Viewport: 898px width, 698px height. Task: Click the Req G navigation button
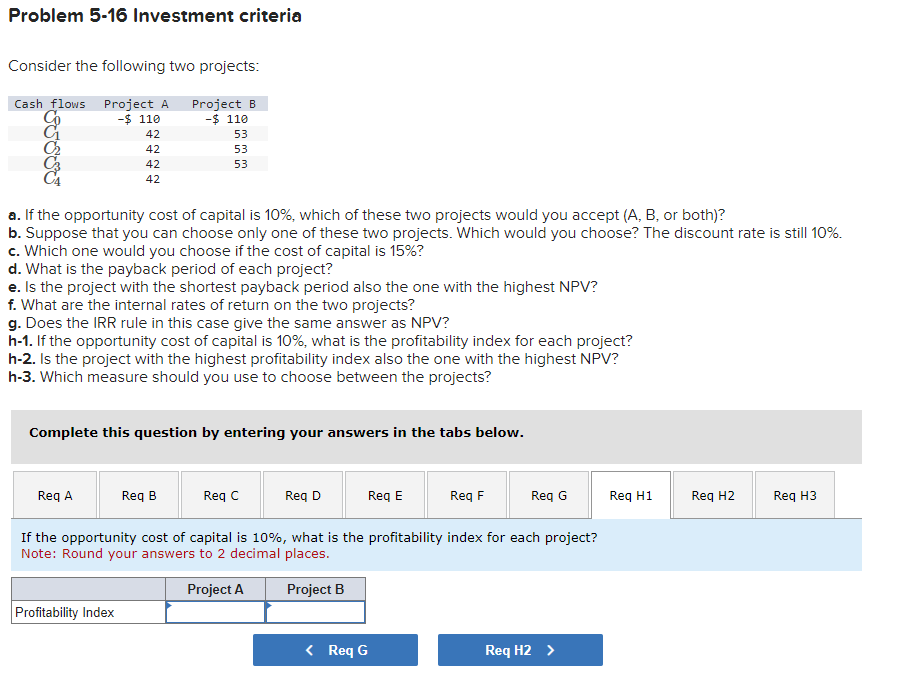335,649
